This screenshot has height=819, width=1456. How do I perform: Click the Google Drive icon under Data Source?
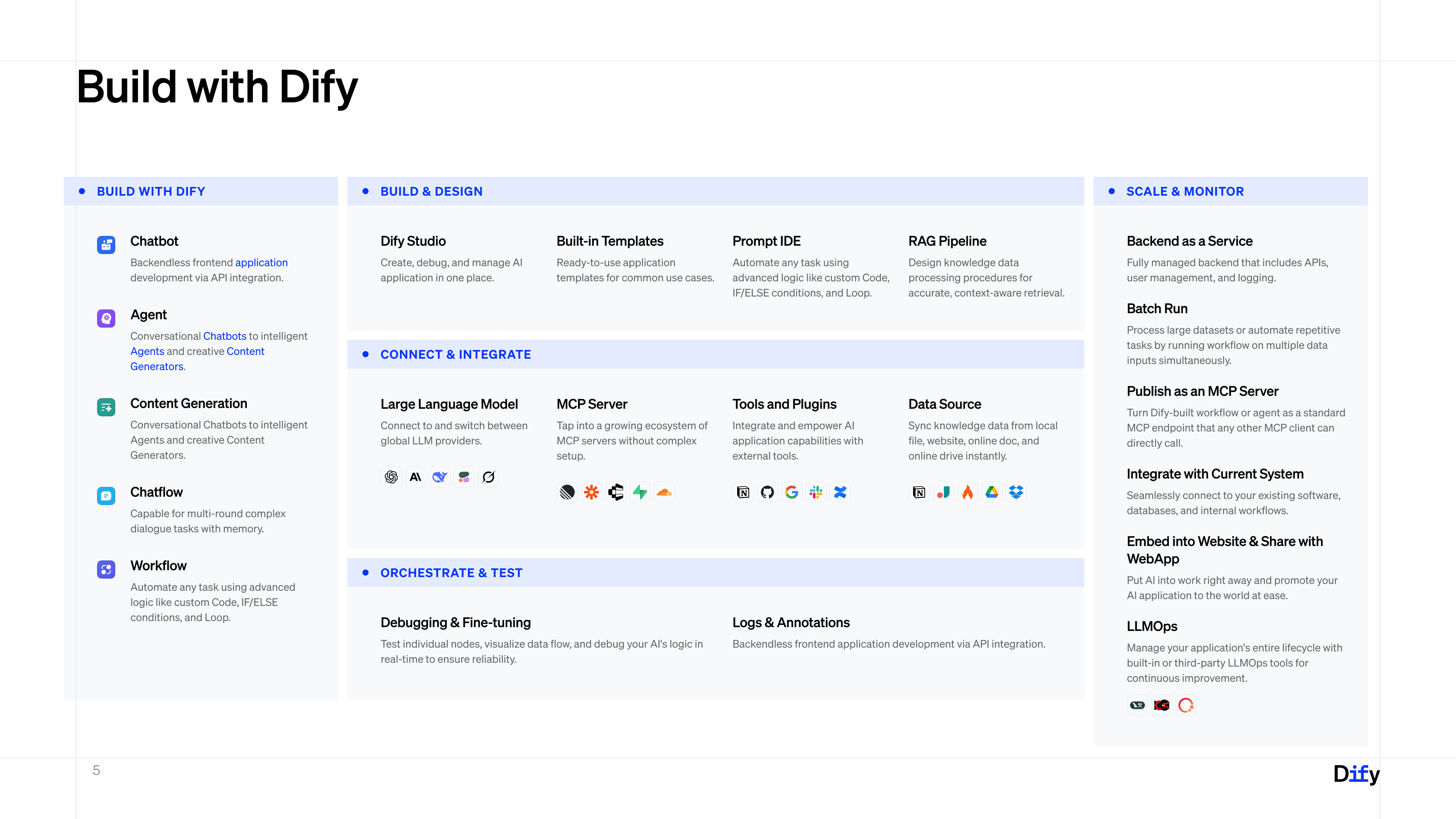click(992, 492)
